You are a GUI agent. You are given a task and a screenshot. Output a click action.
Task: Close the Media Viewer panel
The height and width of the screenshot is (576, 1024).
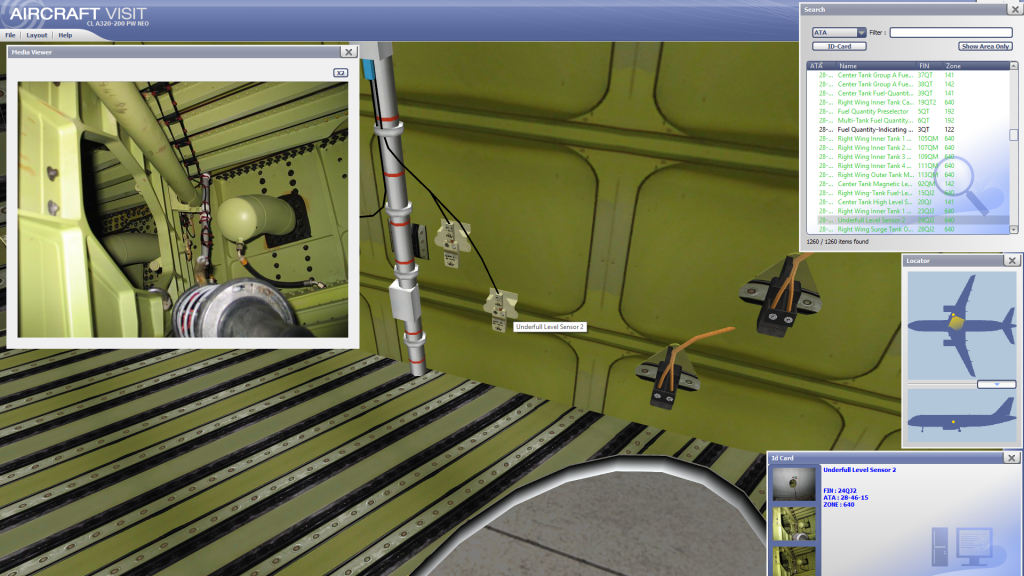(x=349, y=52)
